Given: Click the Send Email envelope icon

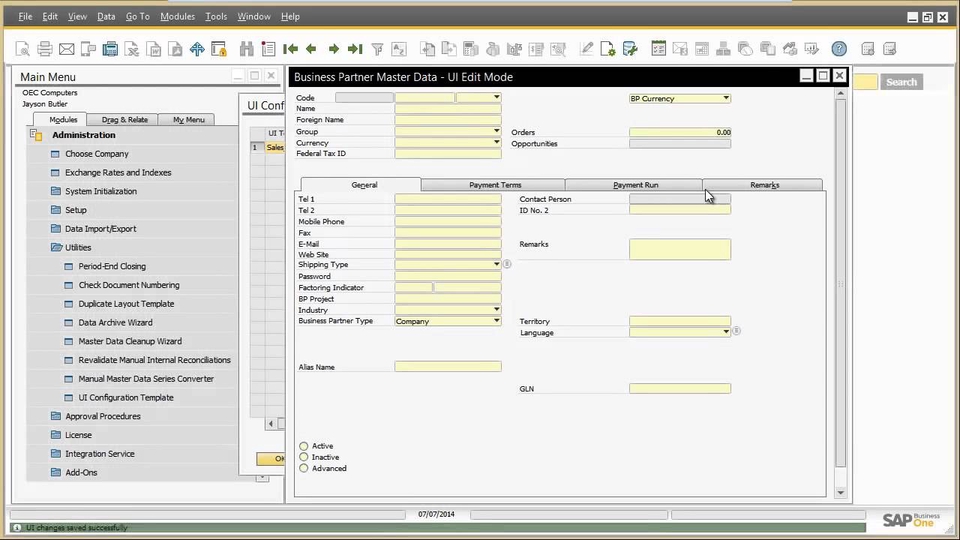Looking at the screenshot, I should point(67,48).
